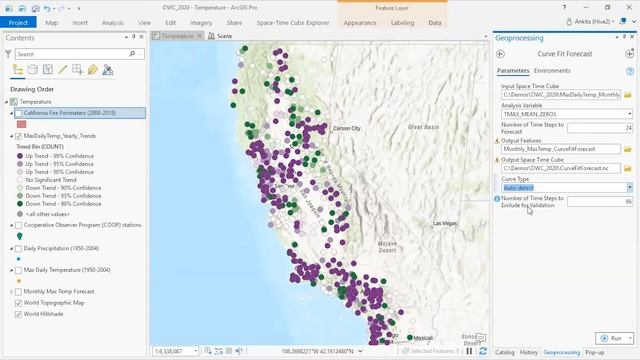The height and width of the screenshot is (360, 640).
Task: Collapse the Cooperative Observer Program stations legend
Action: [x=11, y=225]
